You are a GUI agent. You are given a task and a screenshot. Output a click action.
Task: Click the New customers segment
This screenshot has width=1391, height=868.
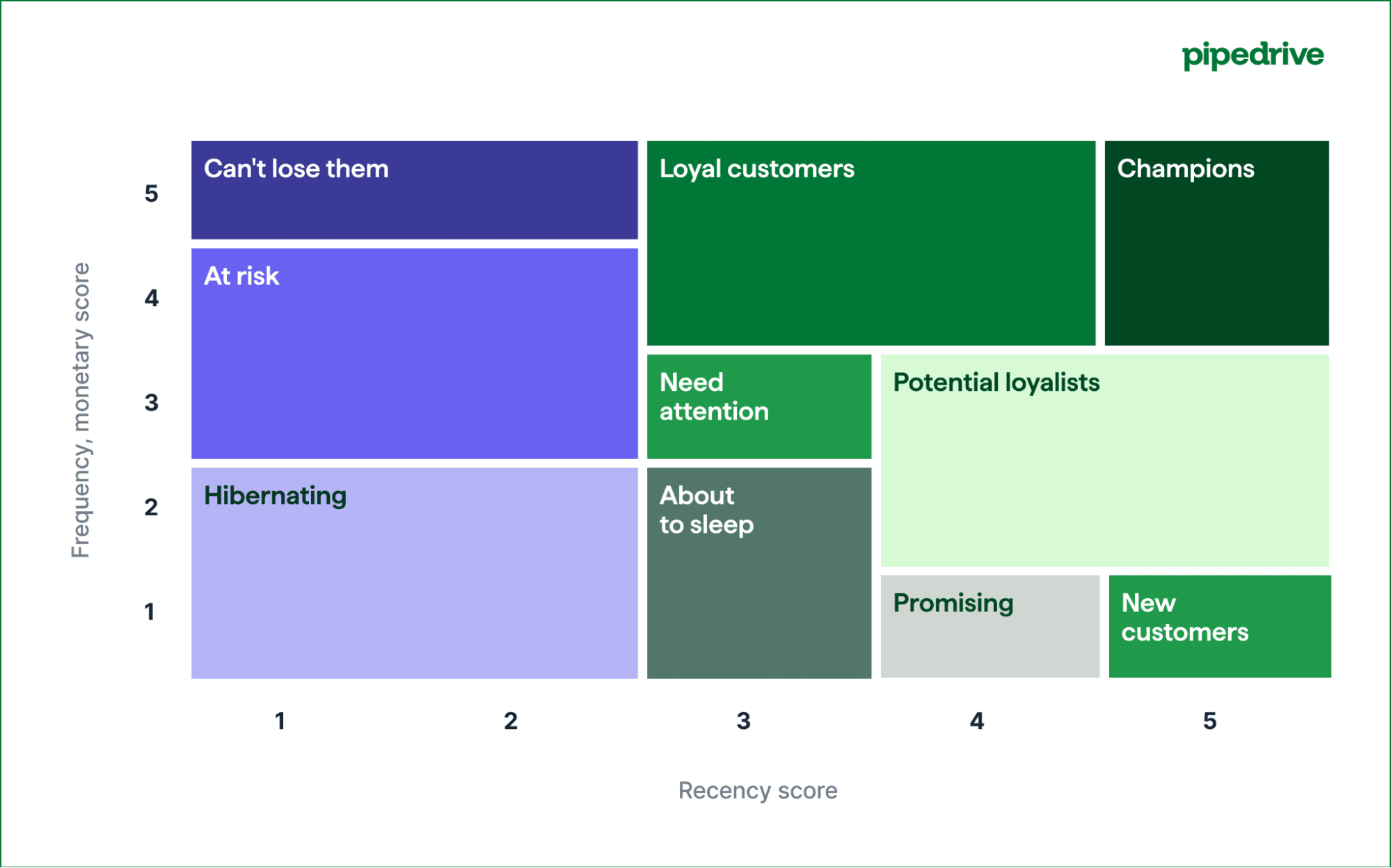(1219, 626)
